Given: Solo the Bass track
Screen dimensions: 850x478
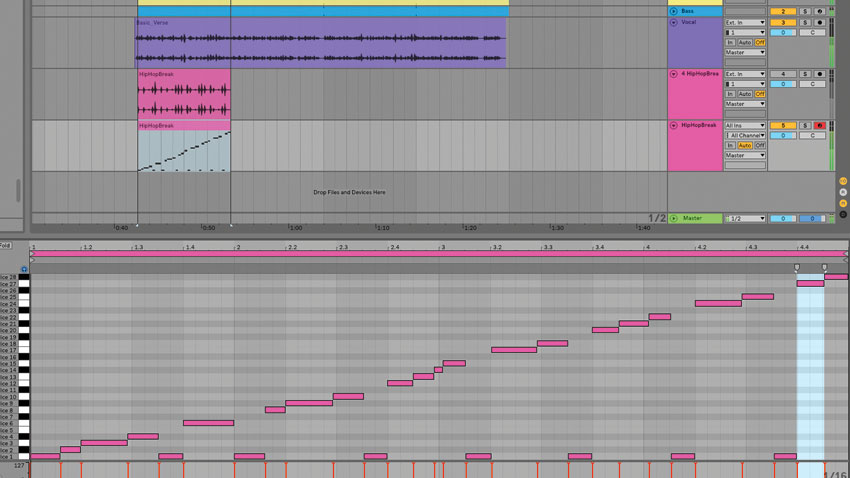Looking at the screenshot, I should tap(805, 11).
